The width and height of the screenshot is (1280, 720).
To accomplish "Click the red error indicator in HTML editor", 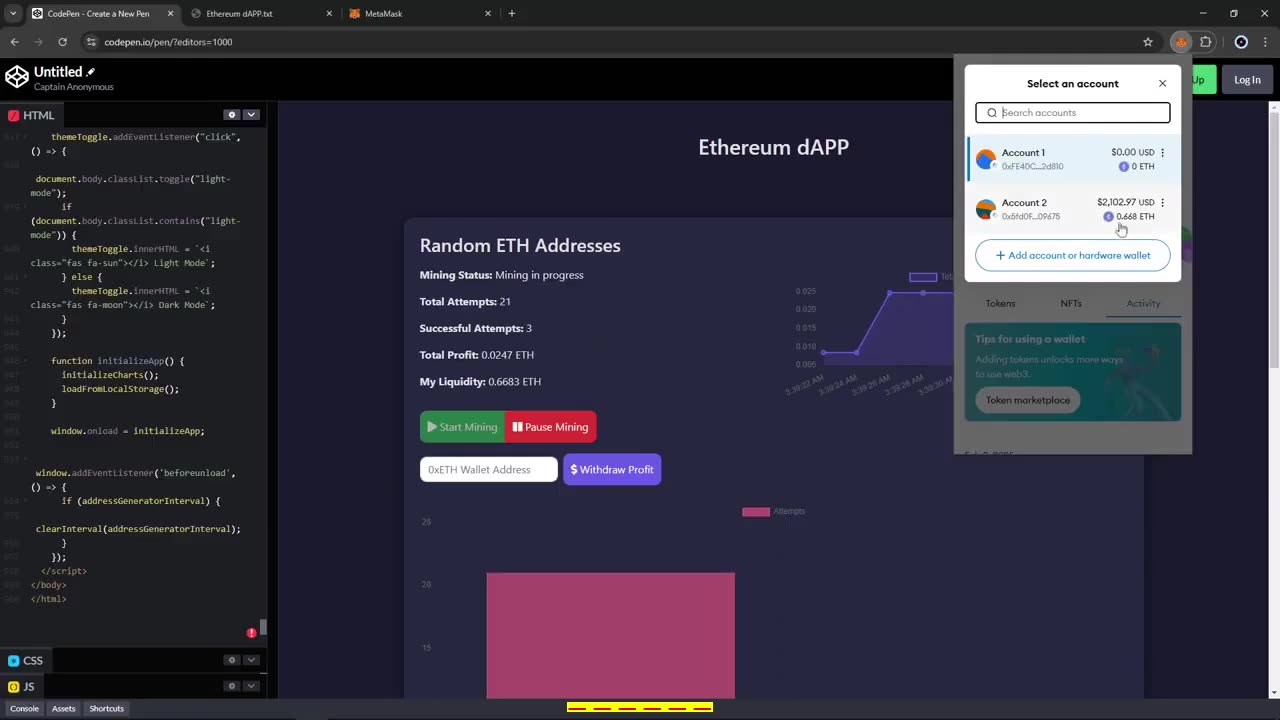I will point(251,633).
